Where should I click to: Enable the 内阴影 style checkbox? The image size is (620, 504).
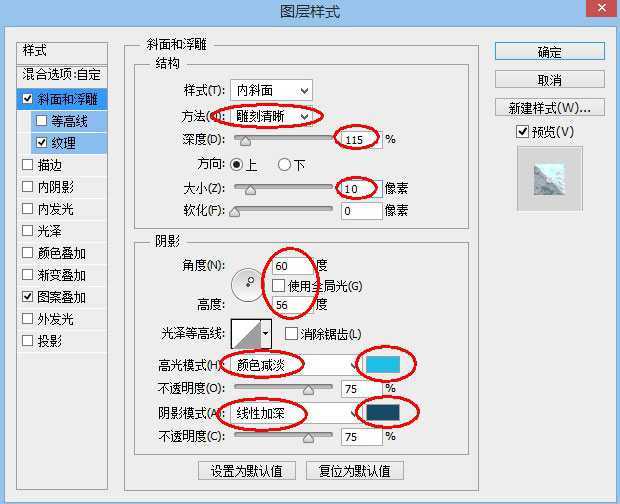(27, 187)
